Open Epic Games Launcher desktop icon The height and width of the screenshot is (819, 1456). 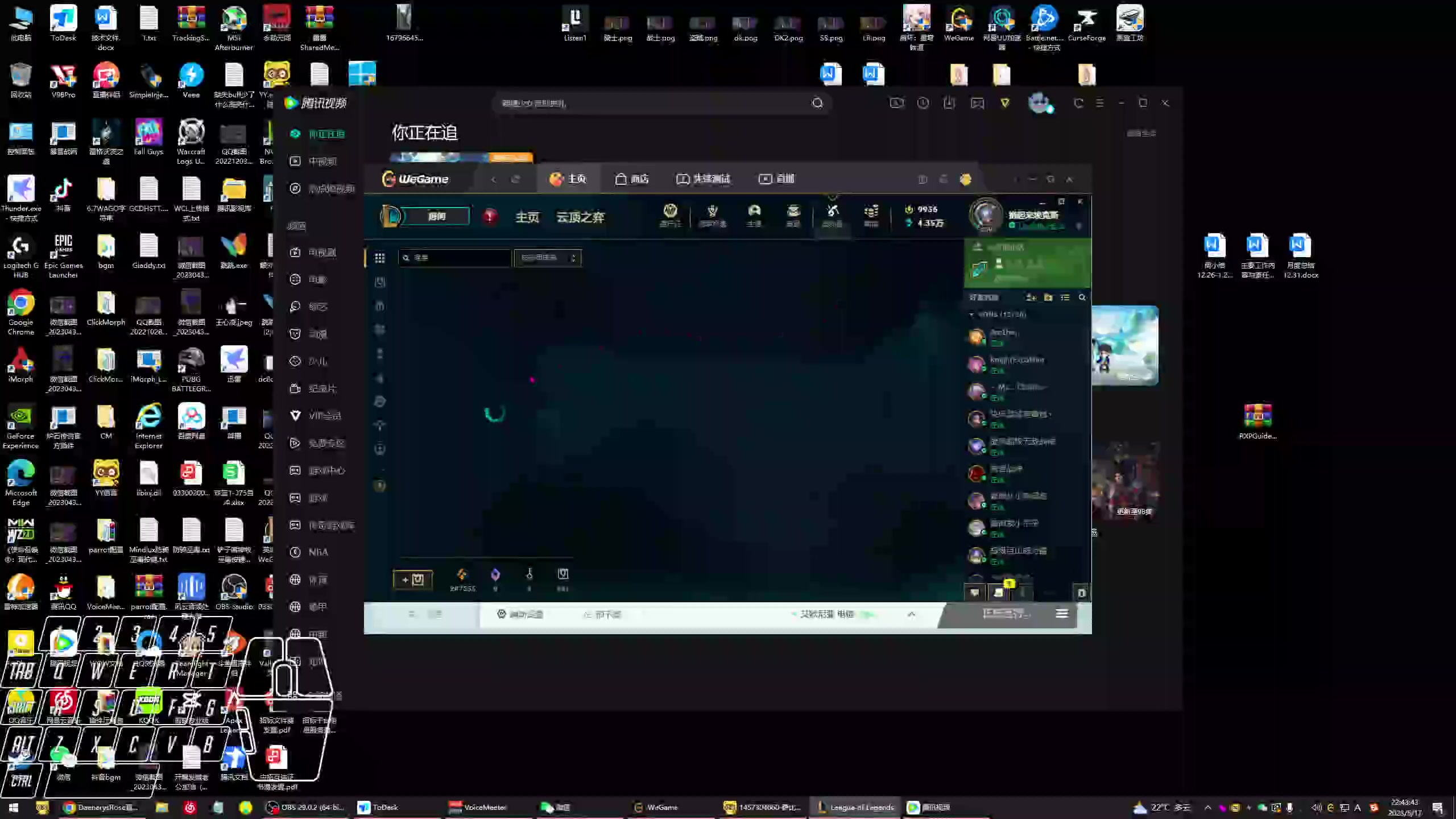coord(63,255)
